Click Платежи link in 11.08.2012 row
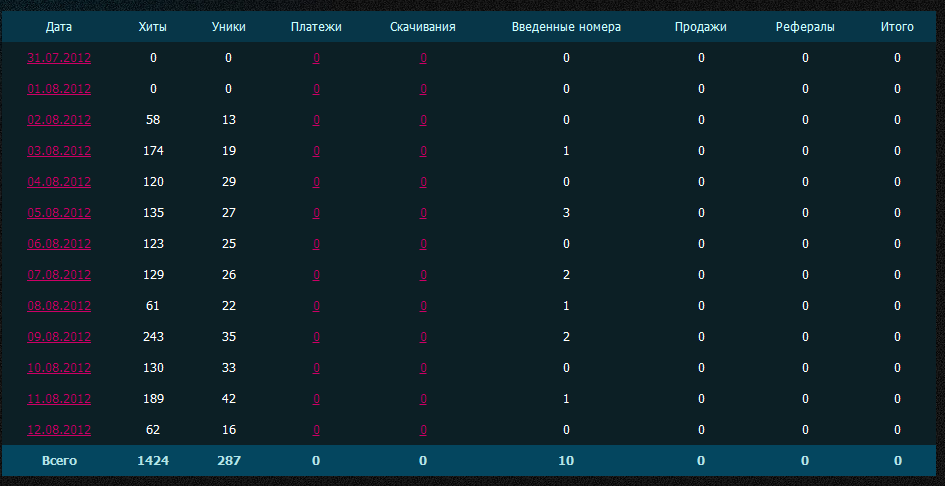The image size is (945, 486). tap(316, 399)
